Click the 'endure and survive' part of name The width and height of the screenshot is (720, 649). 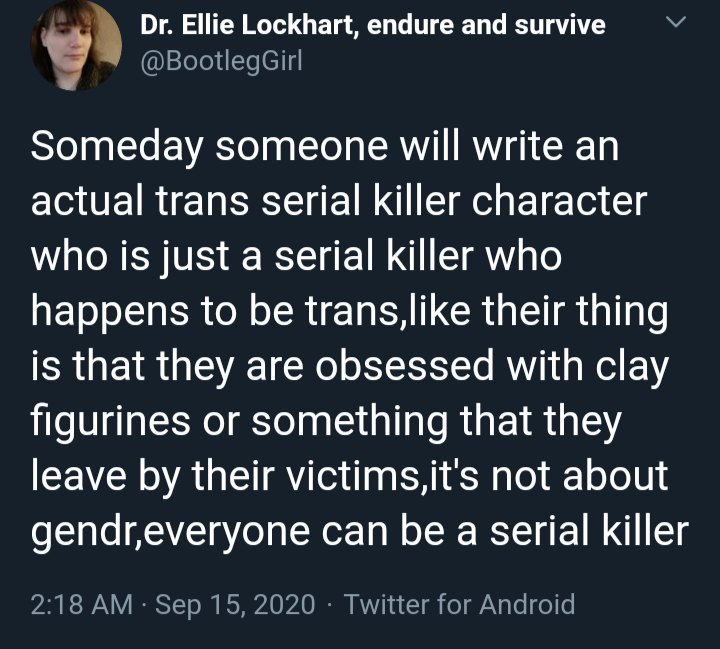(x=486, y=25)
